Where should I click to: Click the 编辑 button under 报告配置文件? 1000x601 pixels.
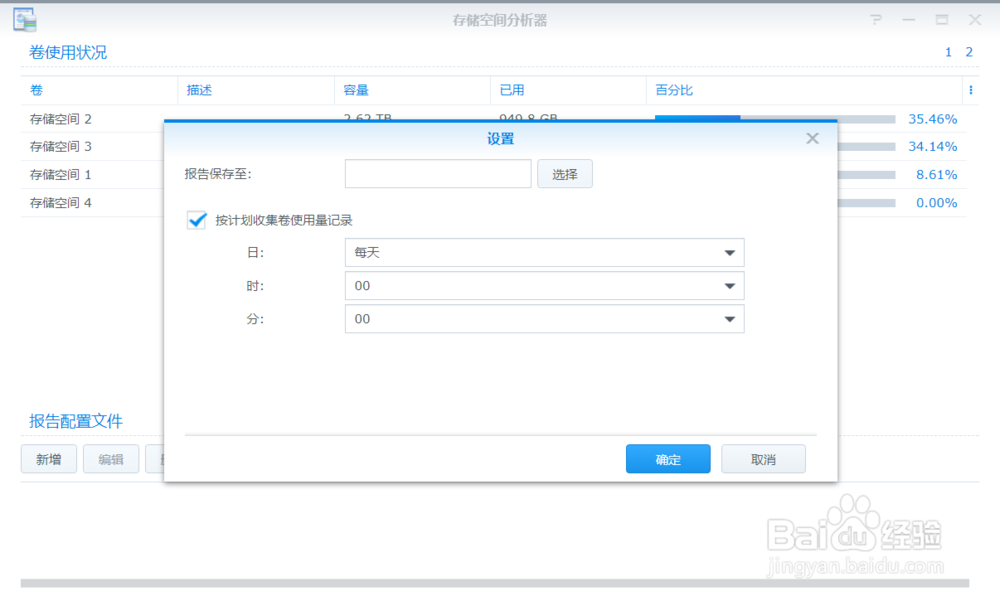110,459
